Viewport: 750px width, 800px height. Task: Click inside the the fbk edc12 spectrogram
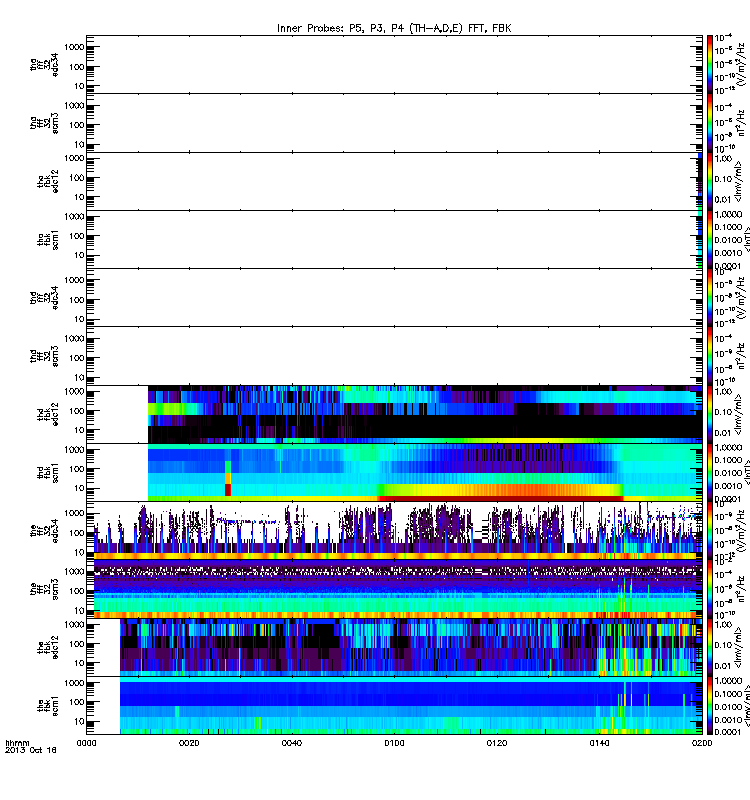pos(411,647)
